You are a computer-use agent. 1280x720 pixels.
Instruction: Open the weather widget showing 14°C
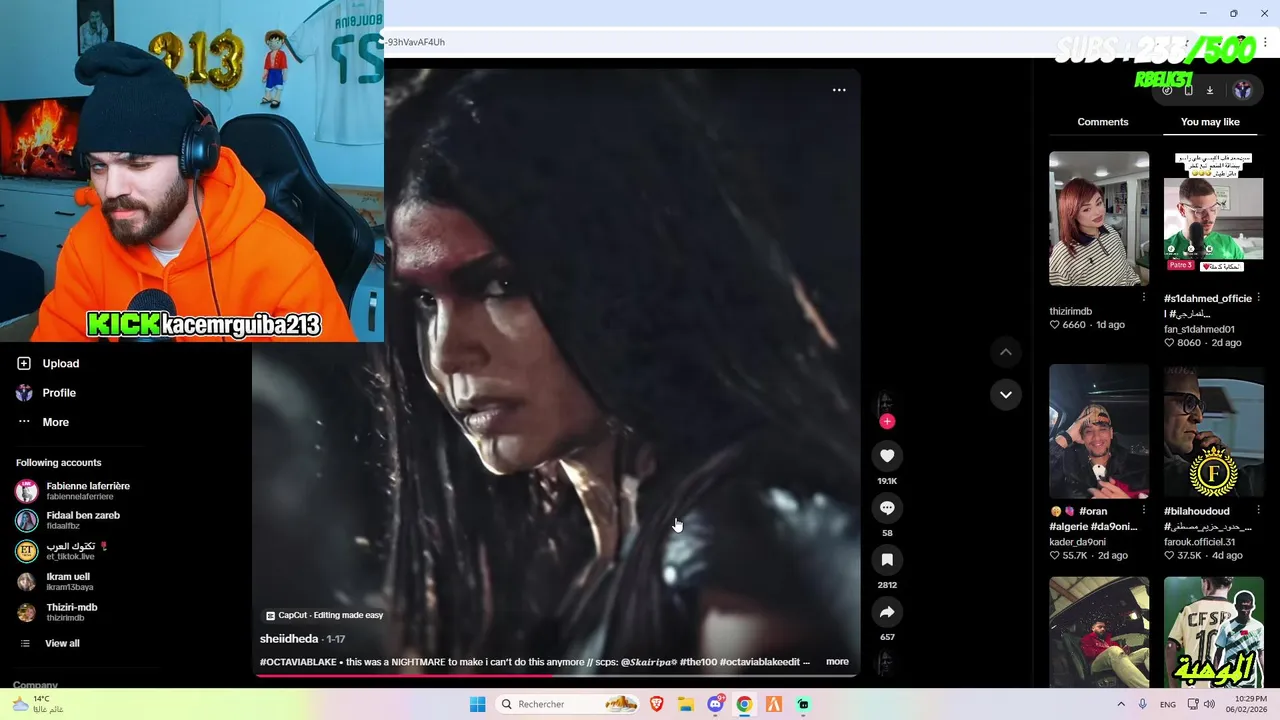pos(37,704)
